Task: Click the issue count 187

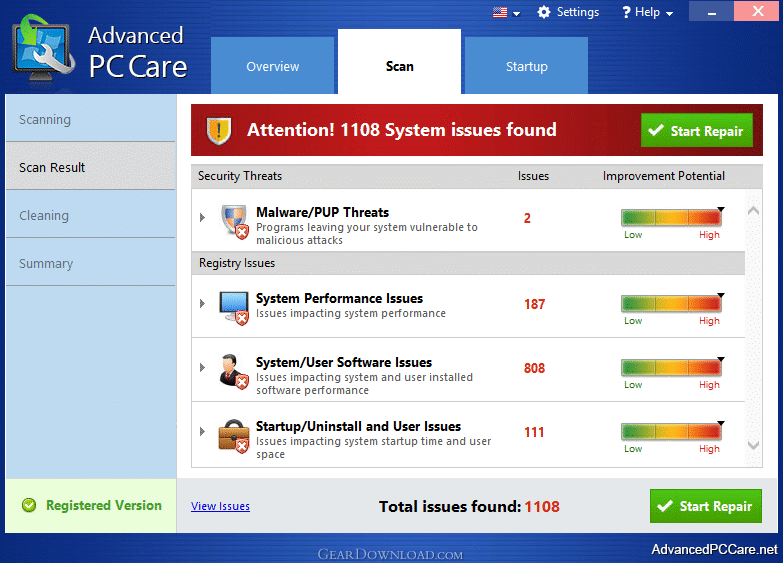Action: click(534, 304)
